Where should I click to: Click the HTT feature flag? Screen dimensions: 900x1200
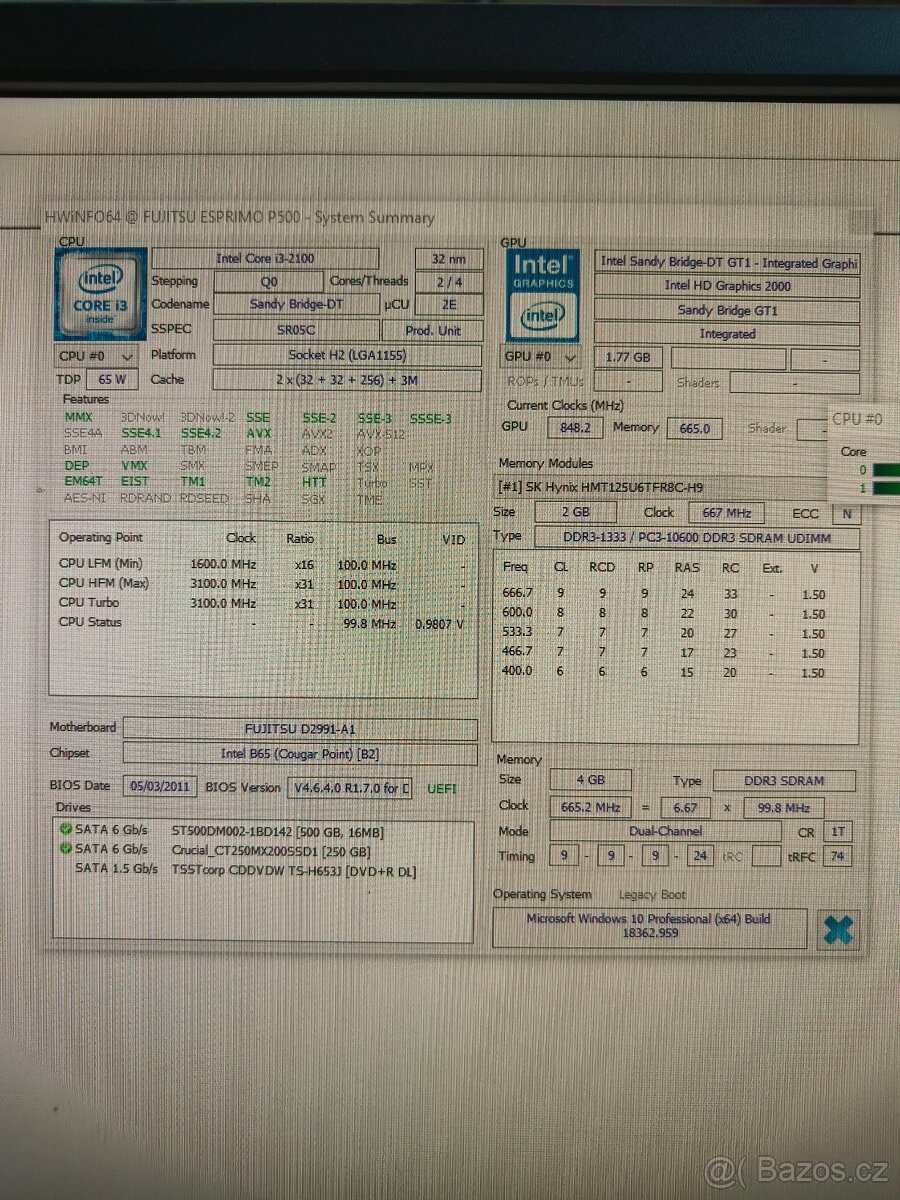tap(314, 482)
